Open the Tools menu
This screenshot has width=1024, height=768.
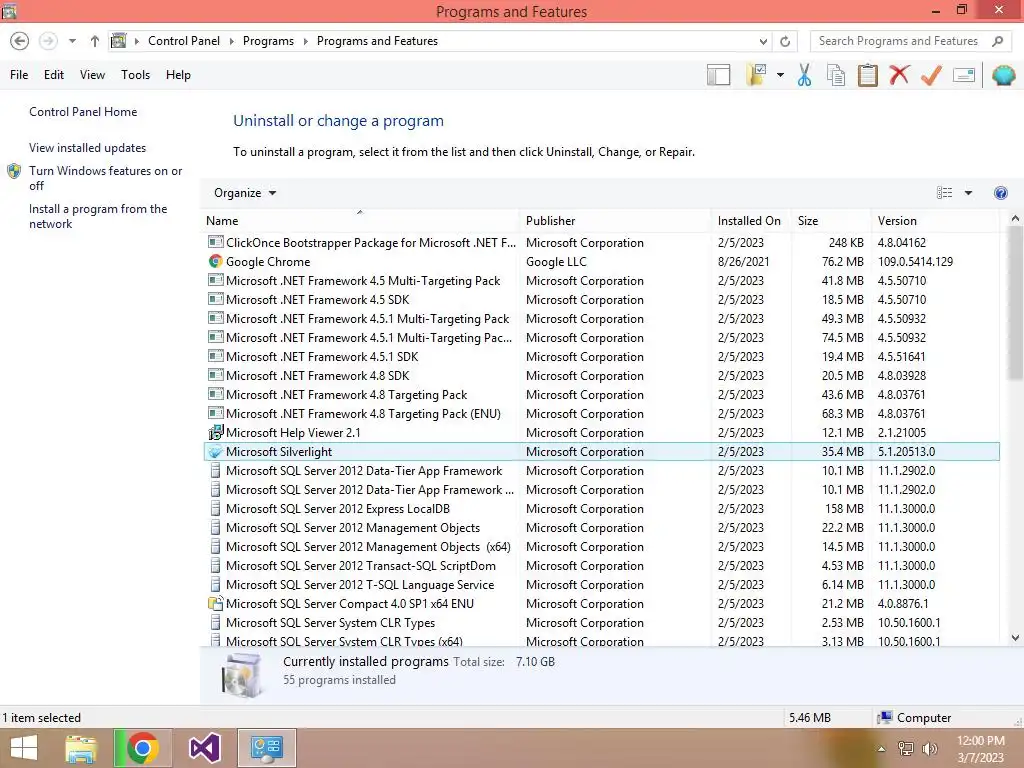[135, 75]
